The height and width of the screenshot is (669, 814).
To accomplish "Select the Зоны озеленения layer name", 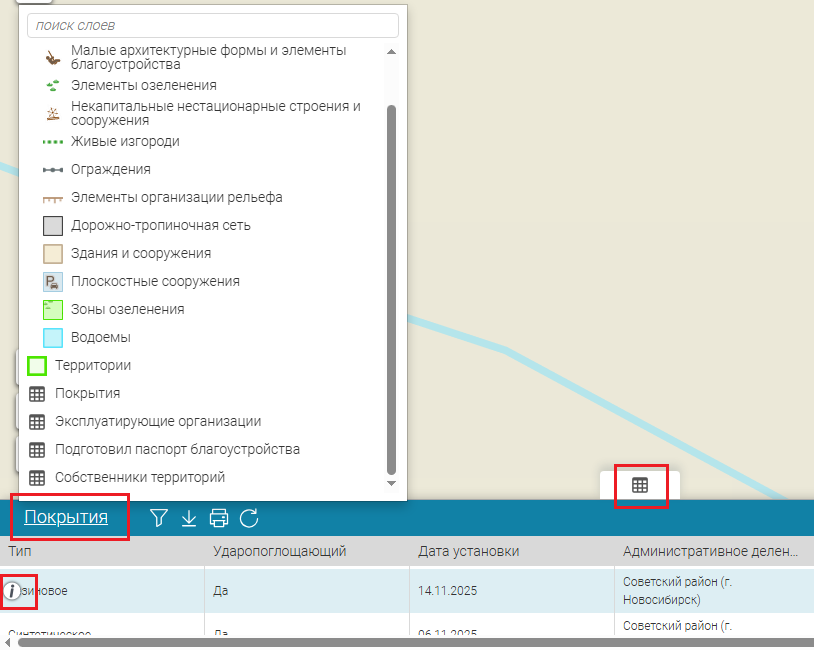I will point(128,310).
